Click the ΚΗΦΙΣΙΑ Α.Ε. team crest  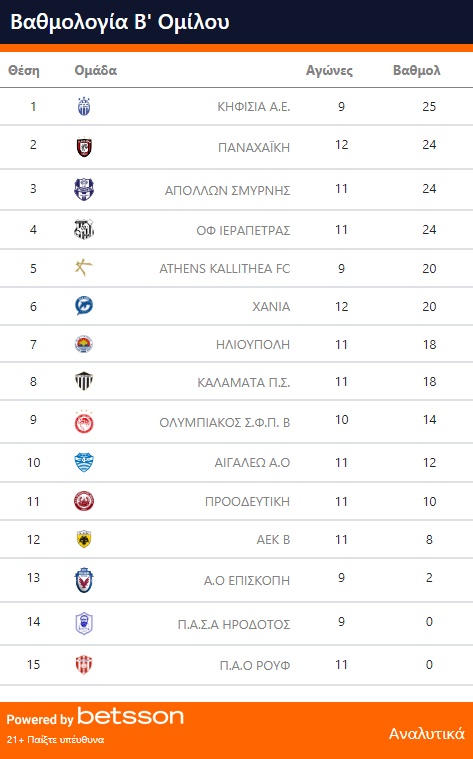coord(84,106)
